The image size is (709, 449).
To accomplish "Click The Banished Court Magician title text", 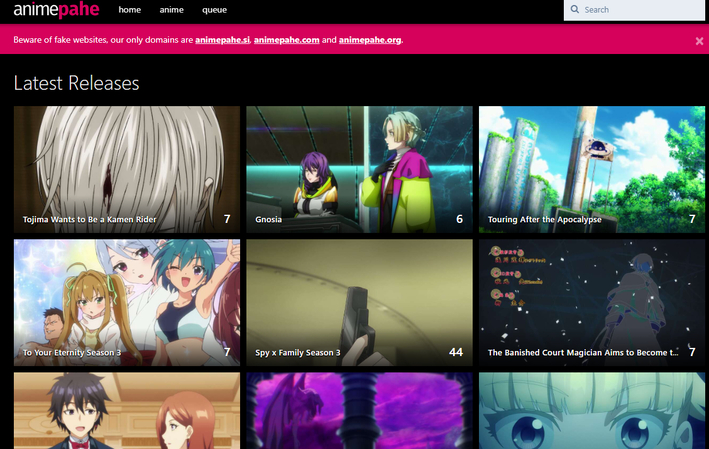I will [583, 353].
